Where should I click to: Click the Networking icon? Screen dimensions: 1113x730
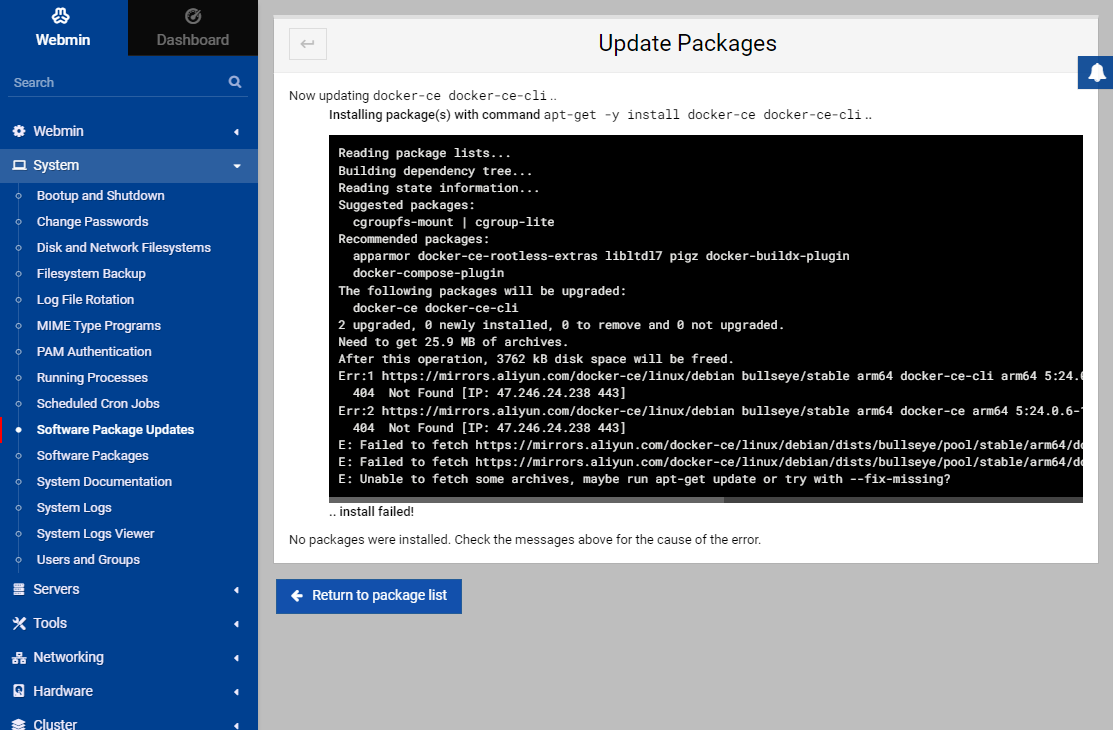pyautogui.click(x=19, y=658)
